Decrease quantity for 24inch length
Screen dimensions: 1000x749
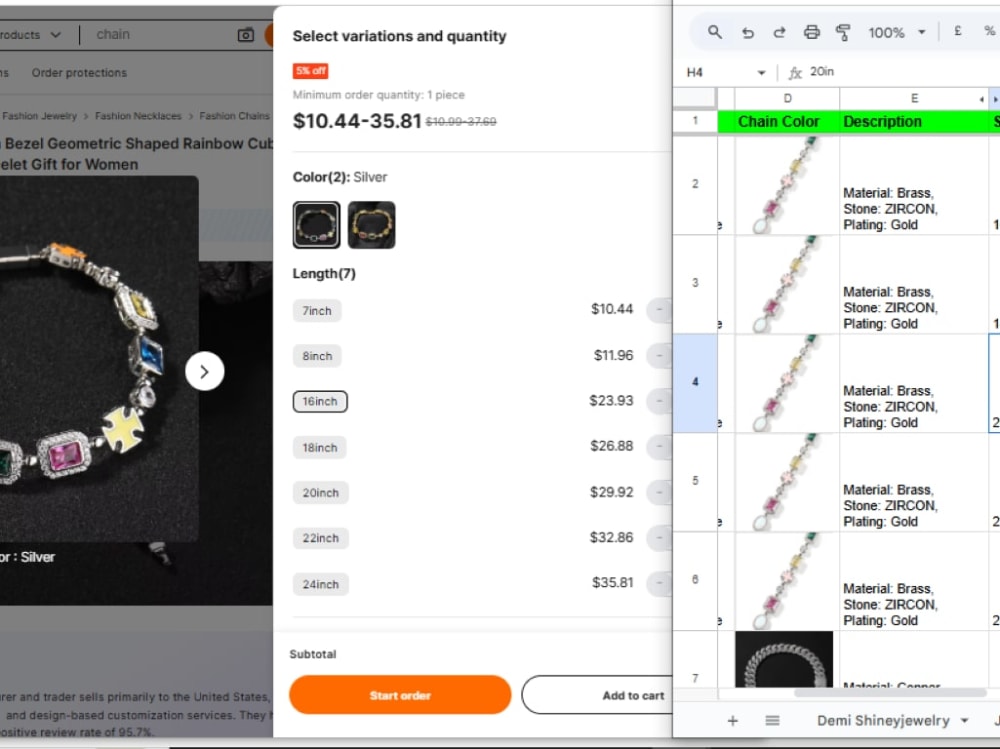[x=659, y=584]
